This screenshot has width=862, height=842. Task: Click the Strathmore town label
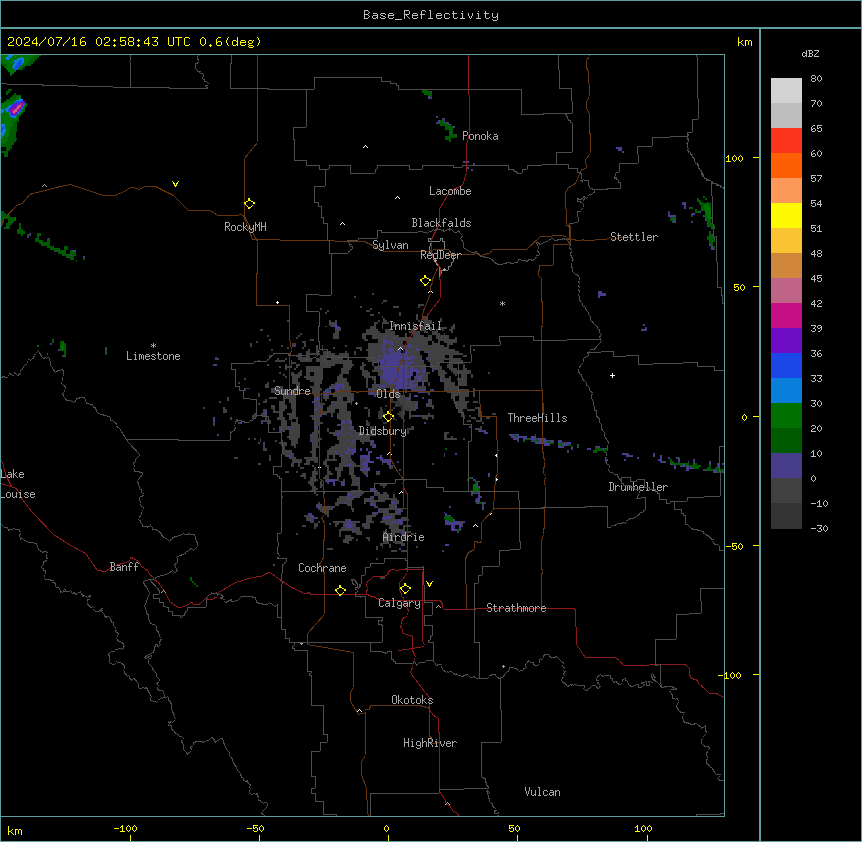click(x=516, y=608)
